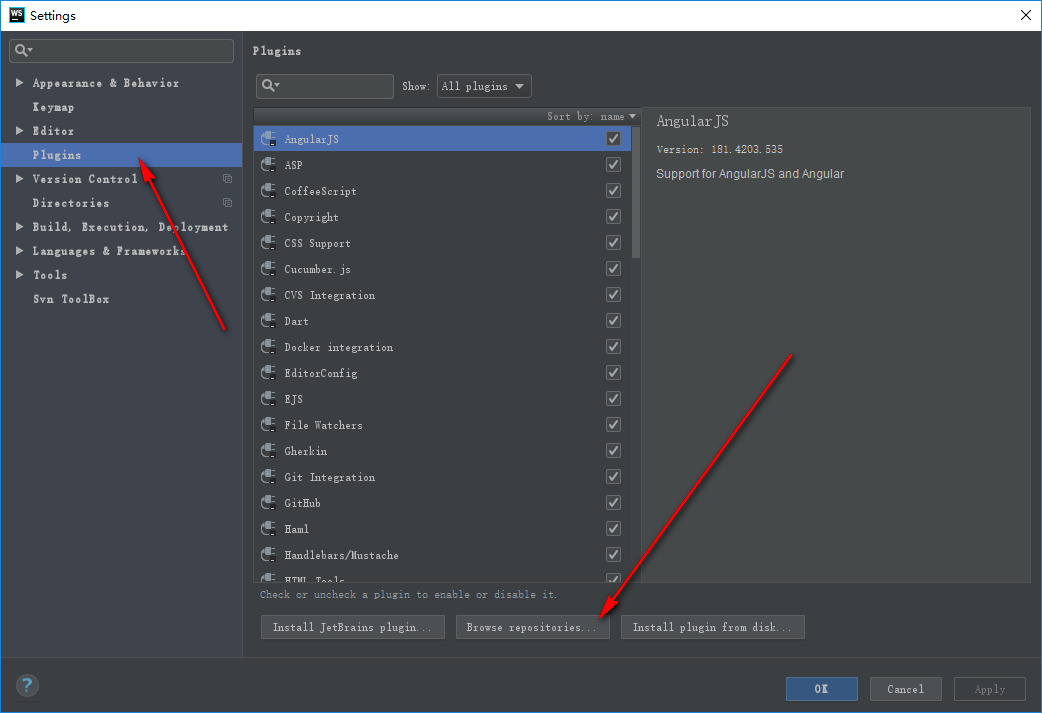Viewport: 1042px width, 713px height.
Task: Focus the plugin search field
Action: point(325,86)
